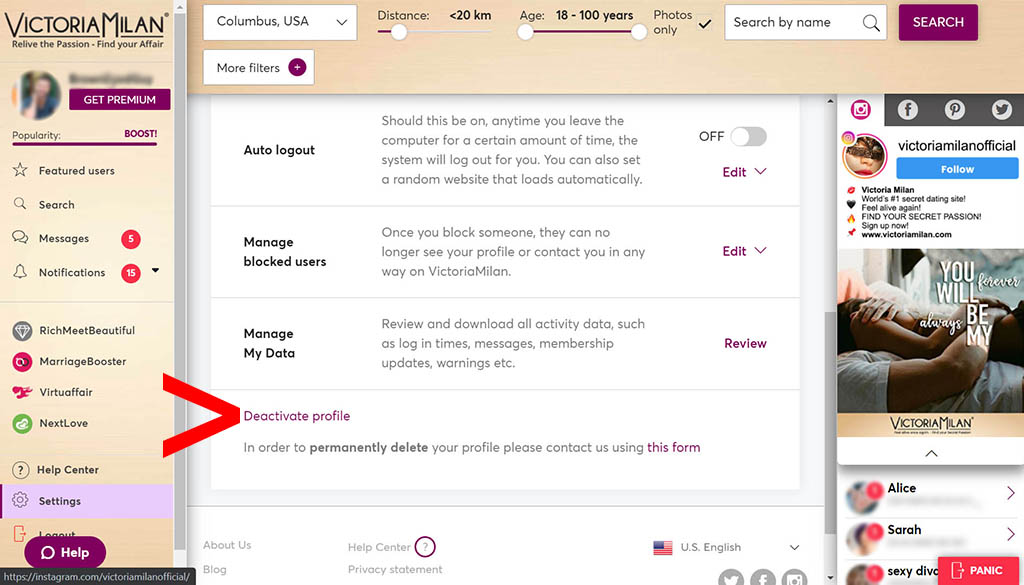Toggle the Auto logout switch

[x=748, y=137]
